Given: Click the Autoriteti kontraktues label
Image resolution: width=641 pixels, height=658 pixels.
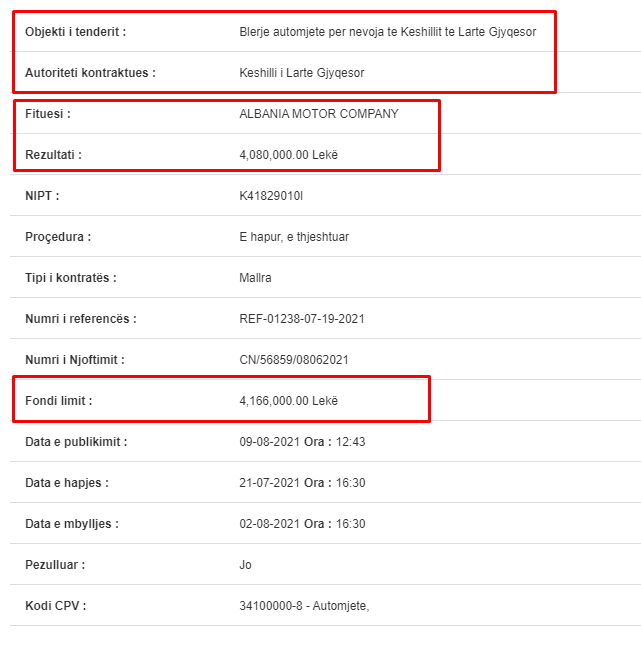Looking at the screenshot, I should click(90, 73).
